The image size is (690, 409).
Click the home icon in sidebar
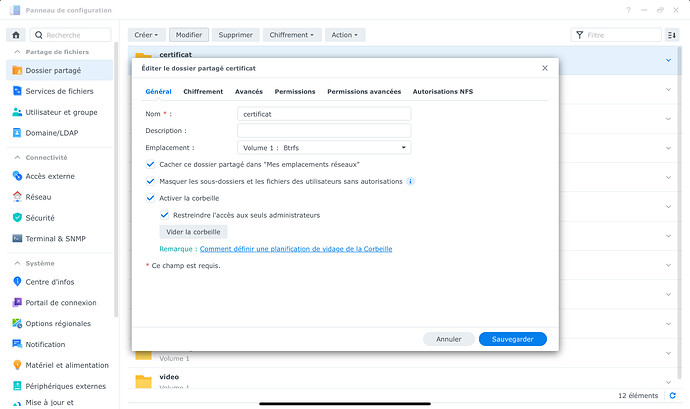15,34
